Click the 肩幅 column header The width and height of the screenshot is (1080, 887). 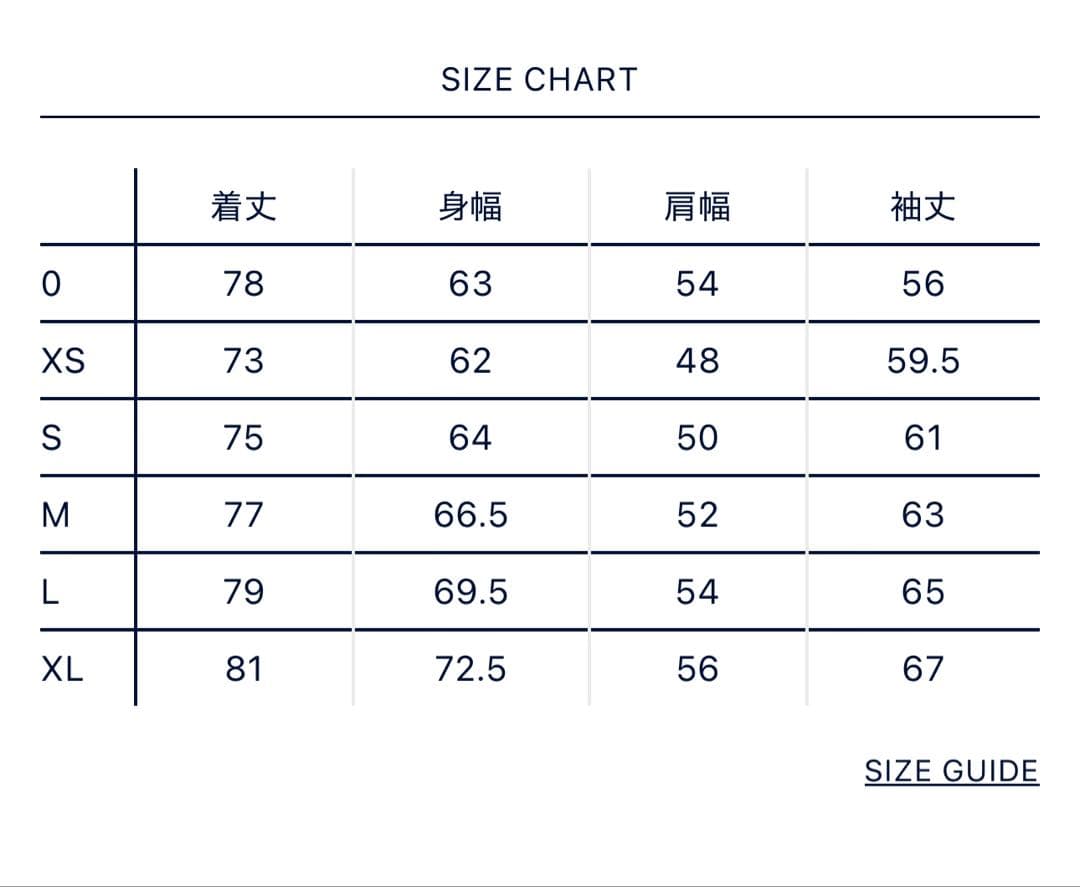click(697, 207)
